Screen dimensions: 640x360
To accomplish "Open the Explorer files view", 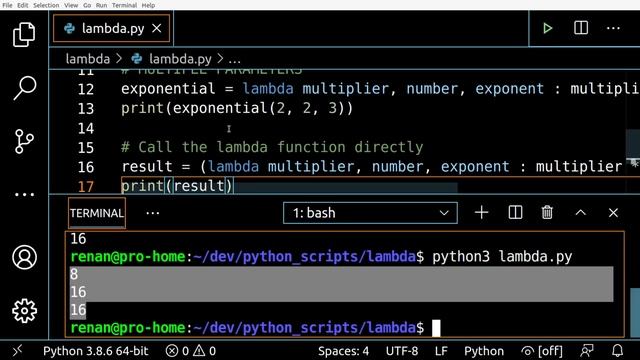I will click(x=24, y=35).
